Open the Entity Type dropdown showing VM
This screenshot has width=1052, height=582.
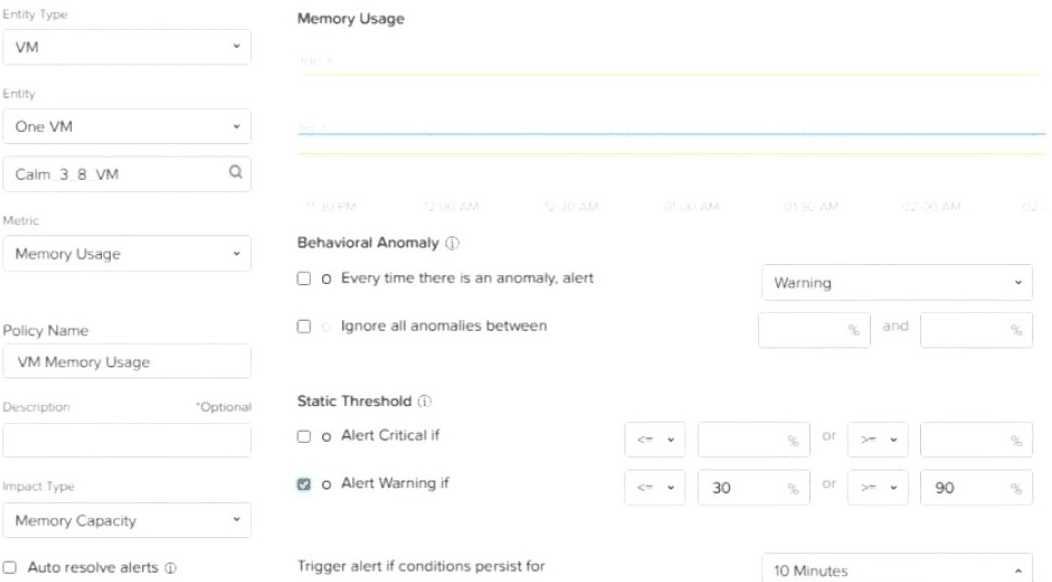click(126, 47)
